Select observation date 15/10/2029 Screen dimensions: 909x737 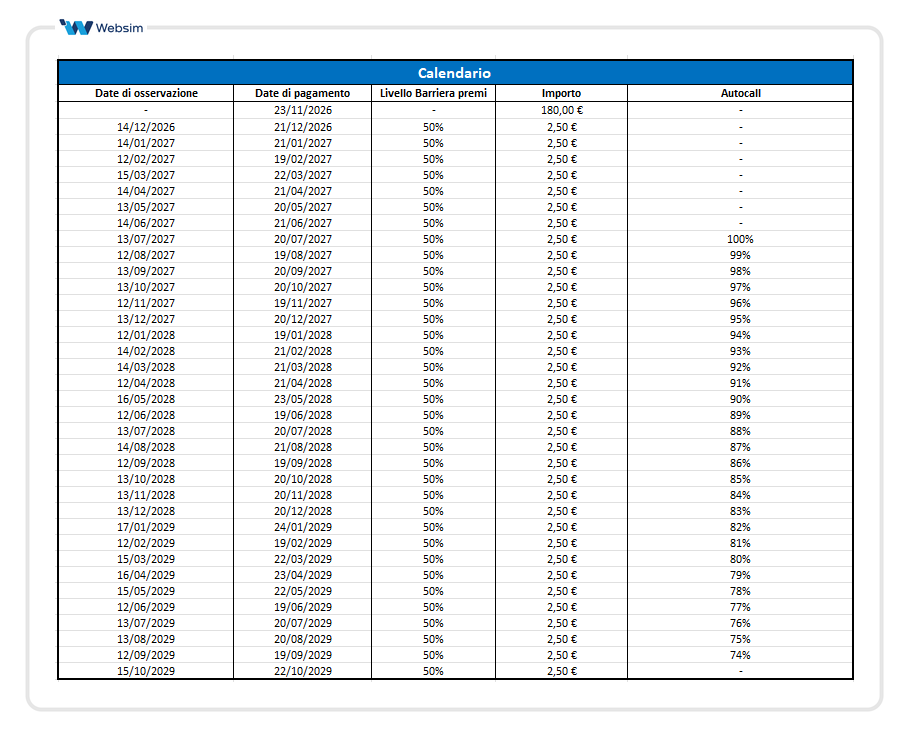[x=146, y=671]
